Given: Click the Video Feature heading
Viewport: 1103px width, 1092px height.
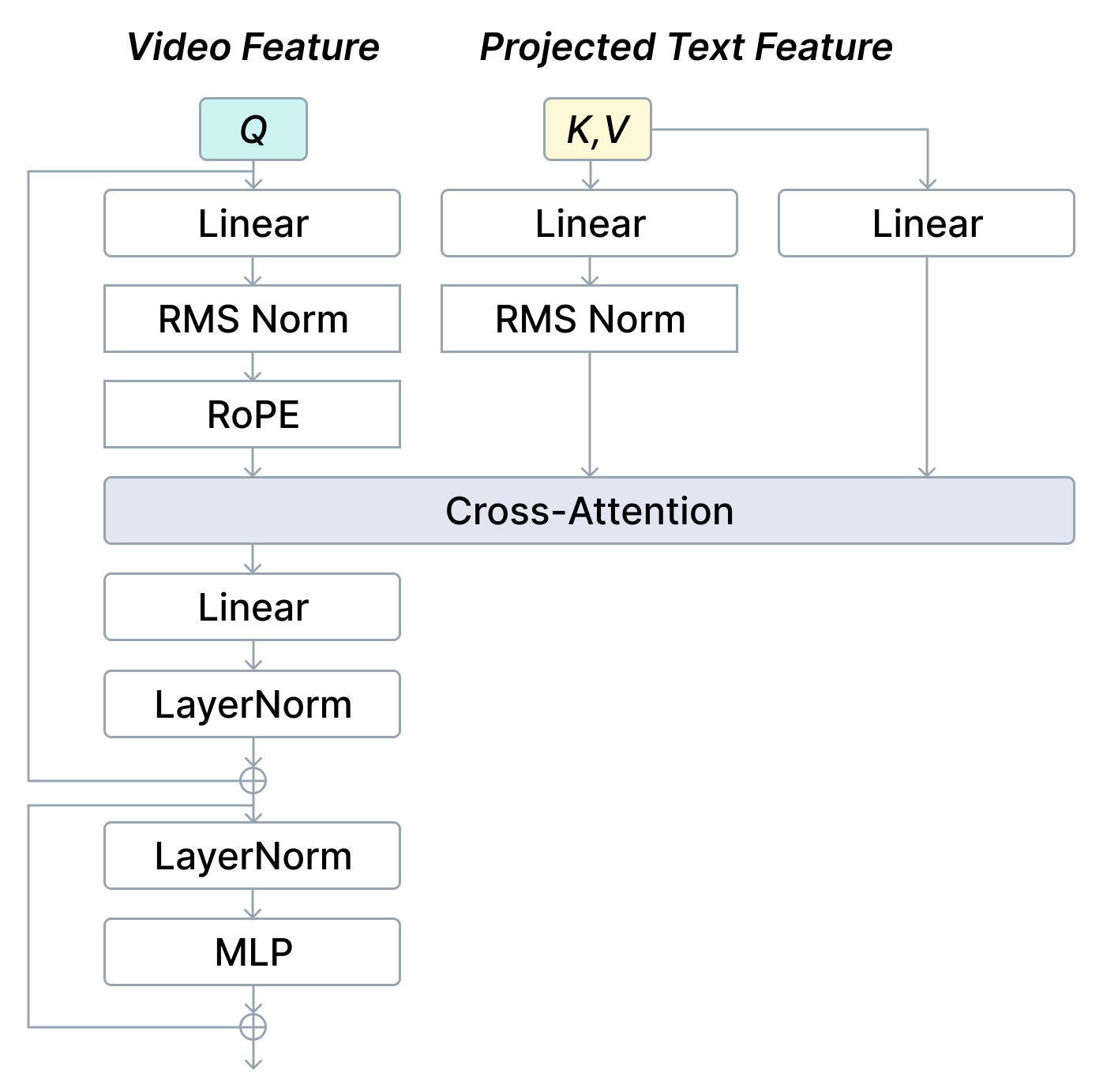Looking at the screenshot, I should pos(253,47).
